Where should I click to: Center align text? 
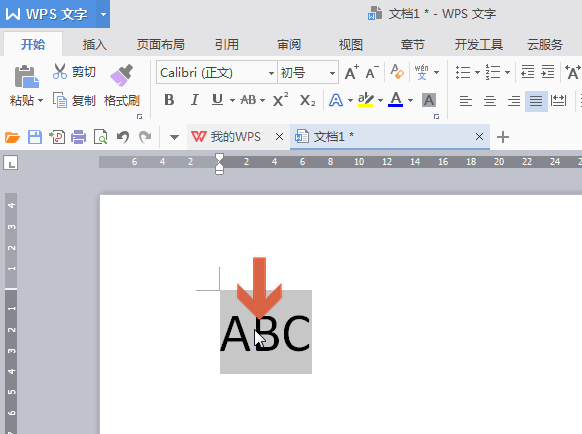[490, 101]
